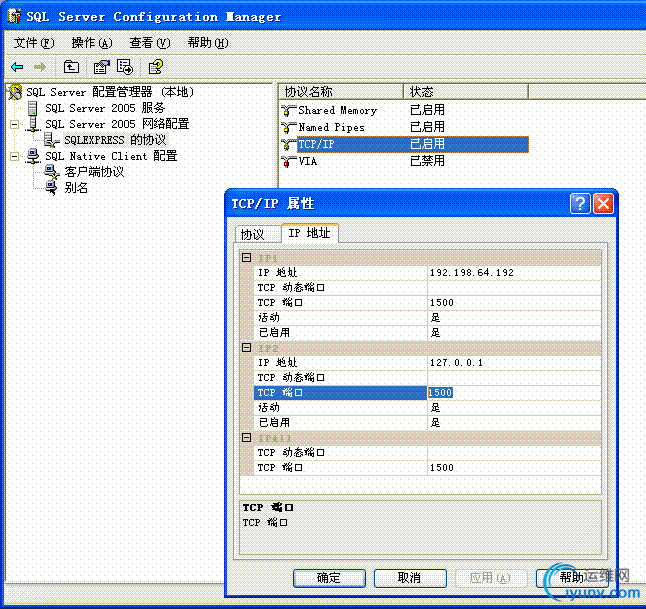
Task: Click the Named Pipes protocol icon
Action: [x=289, y=127]
